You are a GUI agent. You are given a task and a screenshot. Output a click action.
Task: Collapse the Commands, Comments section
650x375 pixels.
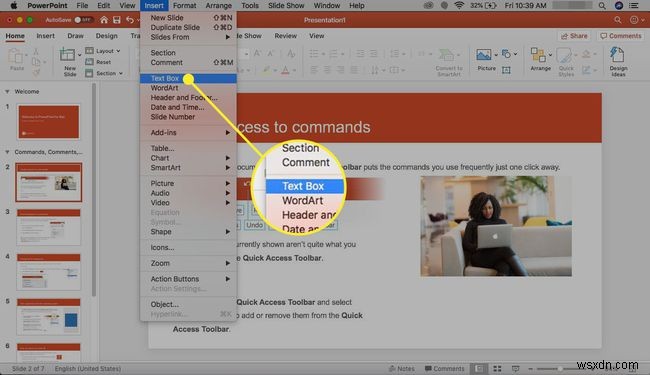tap(7, 152)
